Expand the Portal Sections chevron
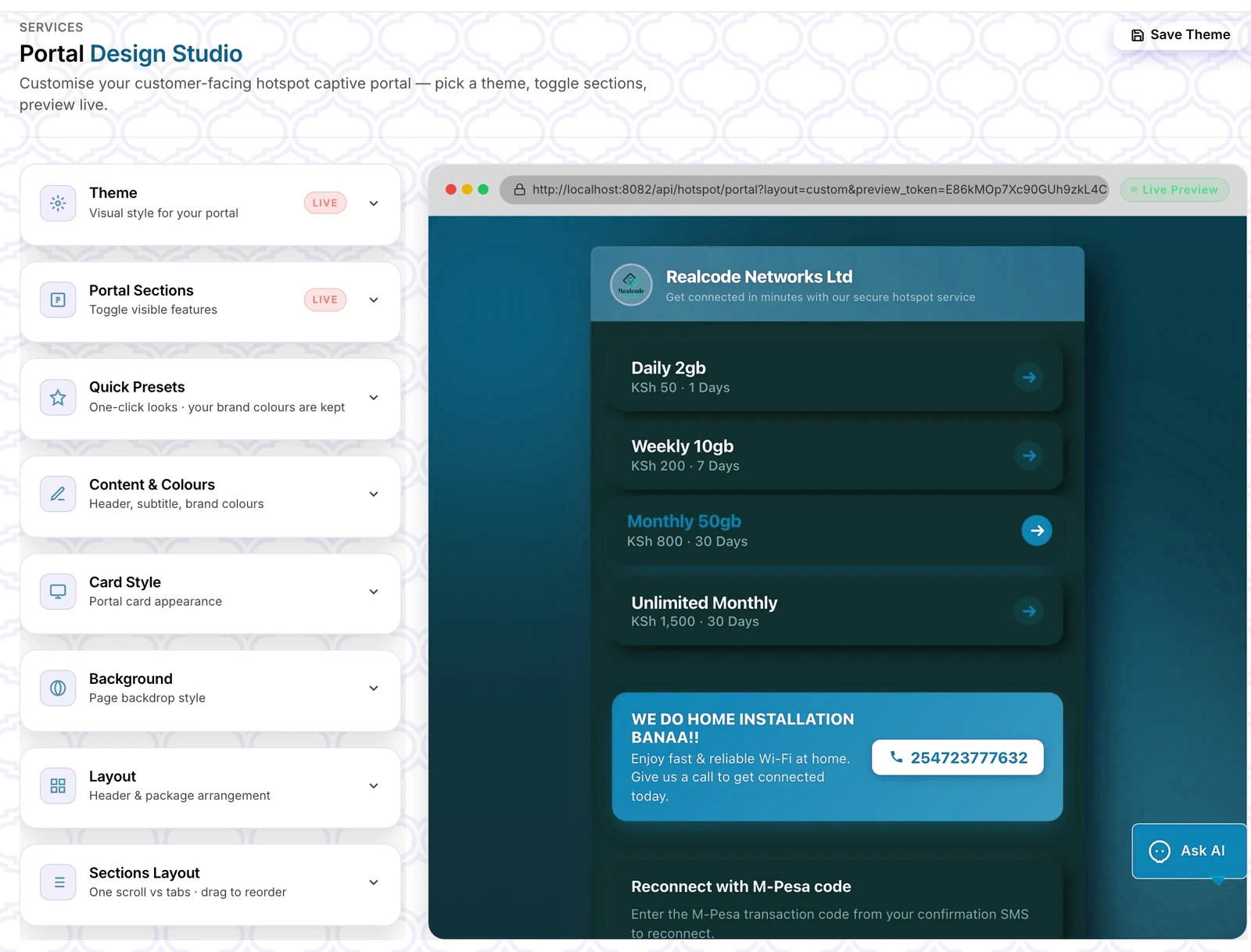Screen dimensions: 1251x952 point(374,300)
